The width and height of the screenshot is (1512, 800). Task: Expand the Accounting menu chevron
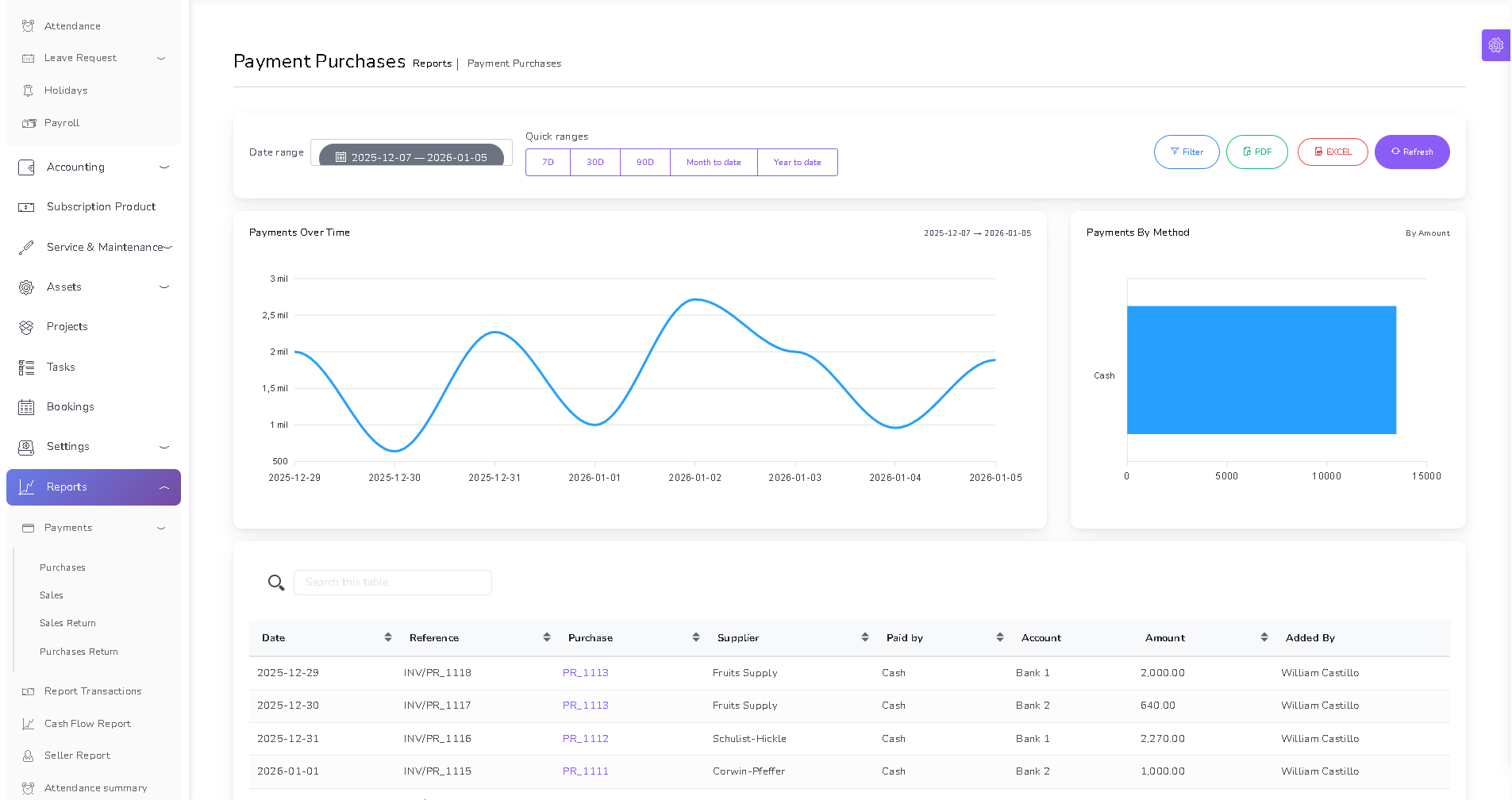point(164,167)
